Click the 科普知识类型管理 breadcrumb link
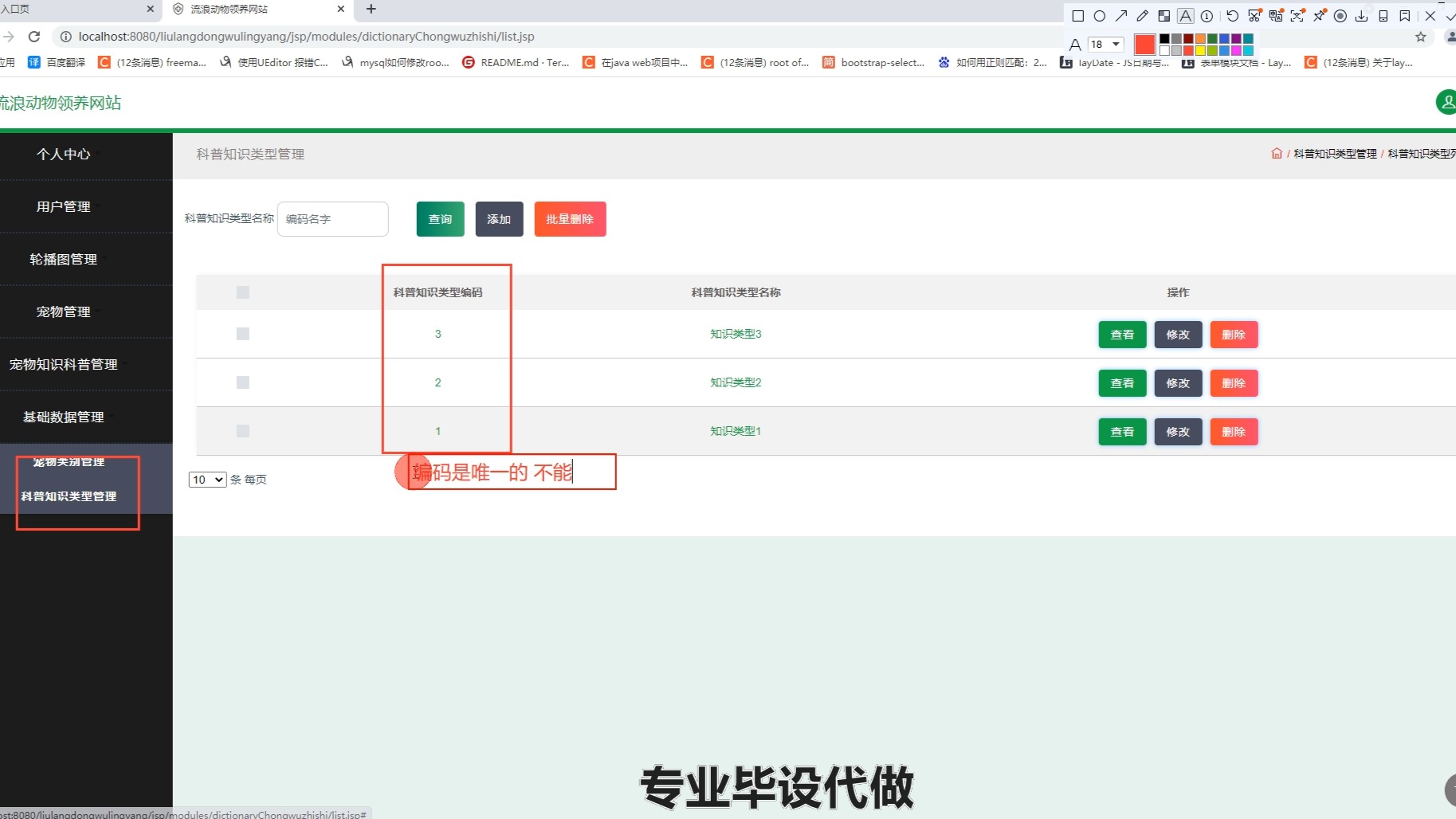The height and width of the screenshot is (819, 1456). coord(1335,154)
